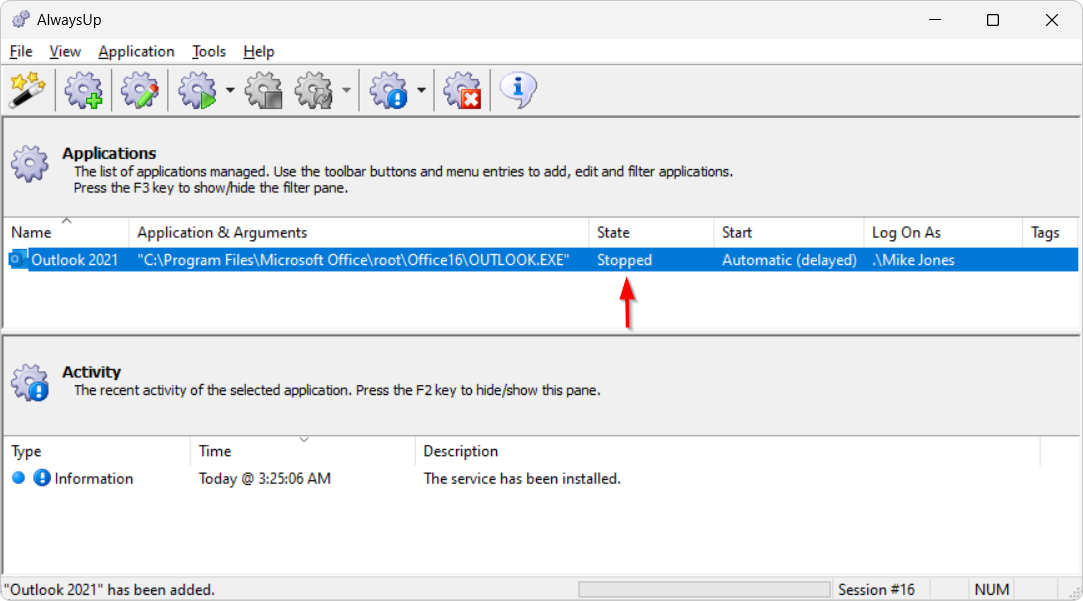Click 'The service has been installed.' description
The image size is (1083, 601).
coord(522,478)
